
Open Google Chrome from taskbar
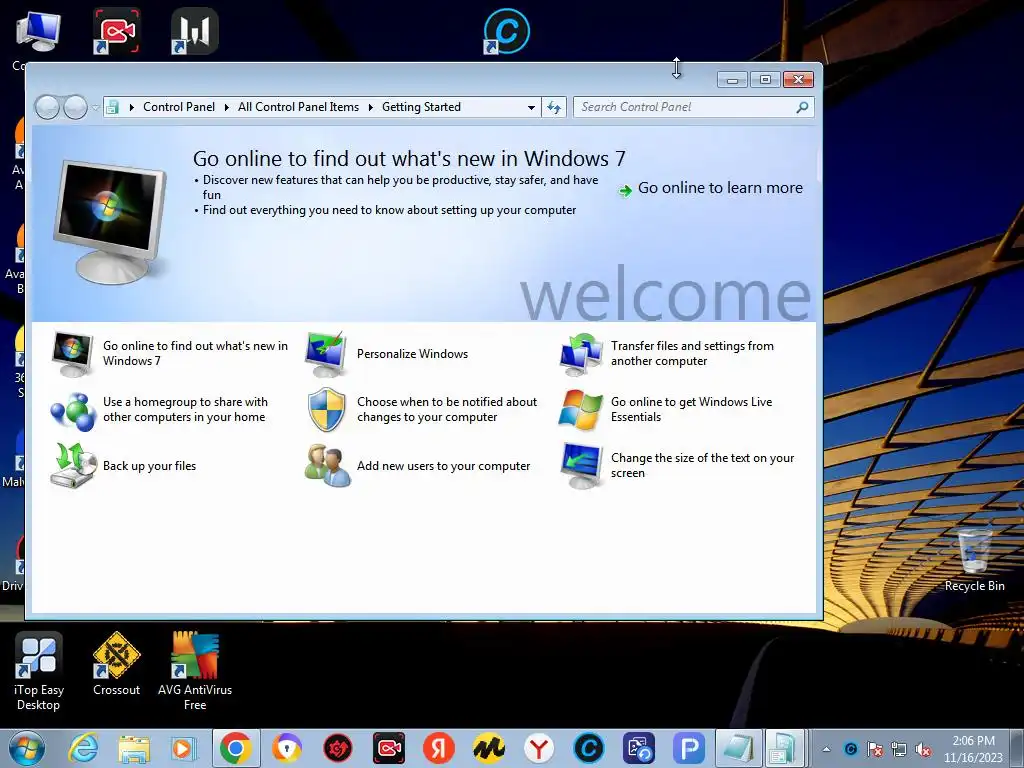(236, 748)
